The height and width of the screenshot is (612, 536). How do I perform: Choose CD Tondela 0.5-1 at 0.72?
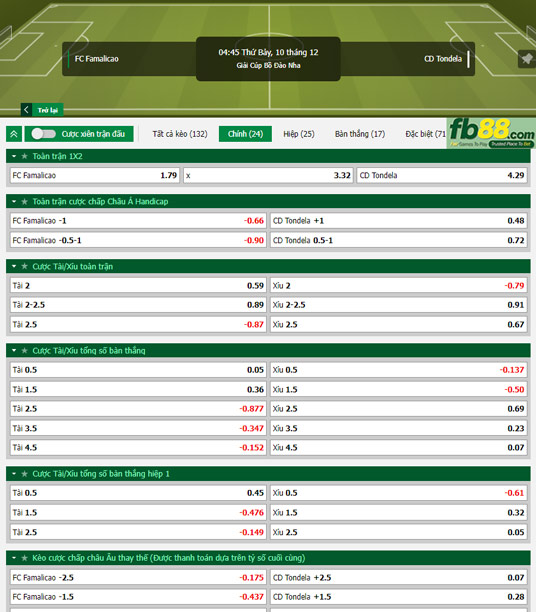398,240
